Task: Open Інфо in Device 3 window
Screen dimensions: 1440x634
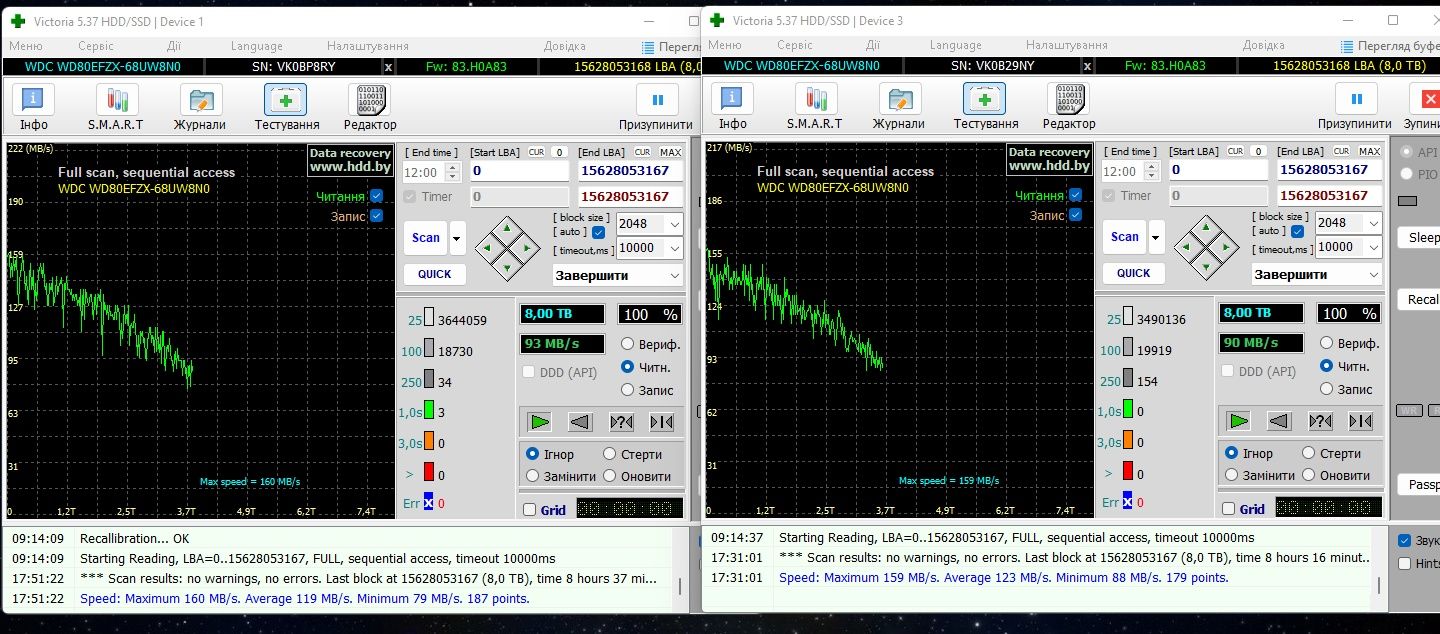Action: click(733, 106)
